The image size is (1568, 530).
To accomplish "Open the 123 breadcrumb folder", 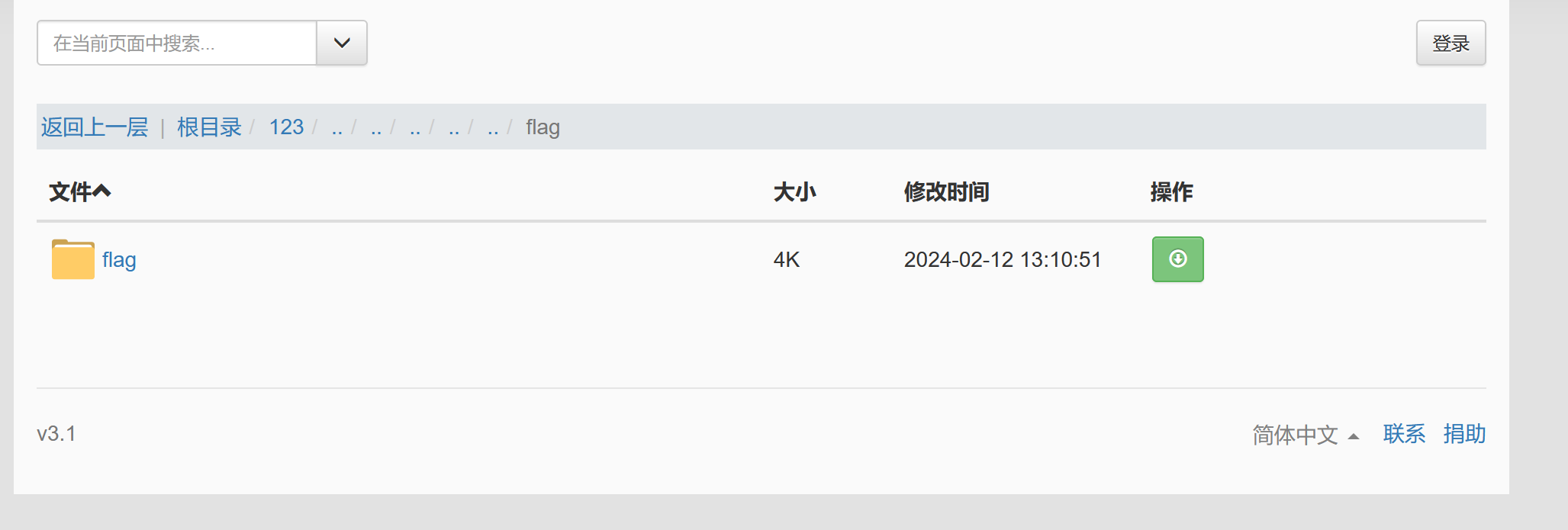I will coord(286,127).
